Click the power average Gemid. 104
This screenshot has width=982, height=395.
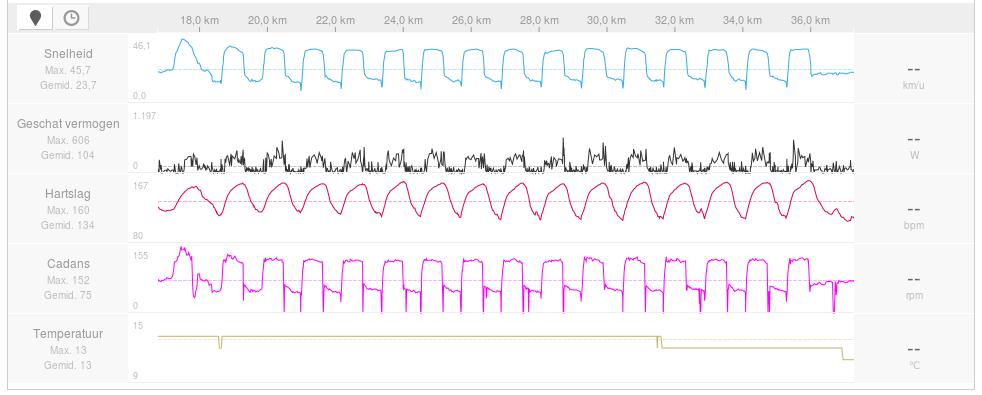[68, 155]
